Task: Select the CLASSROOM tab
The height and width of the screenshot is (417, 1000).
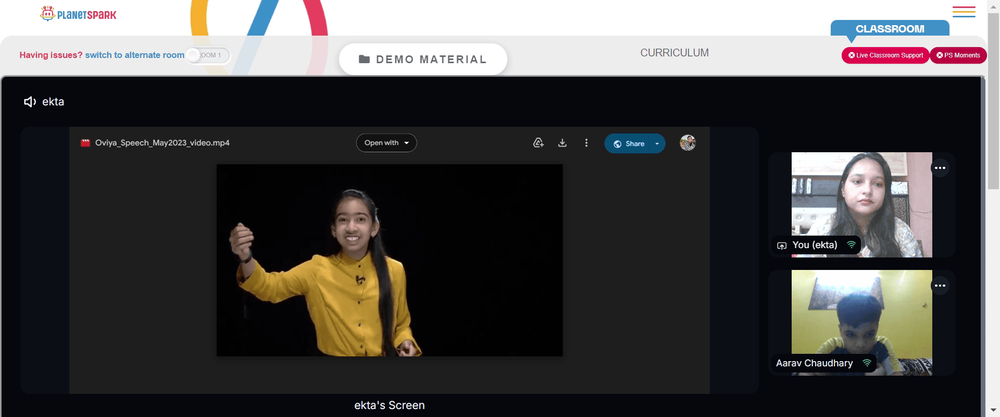Action: [x=890, y=29]
